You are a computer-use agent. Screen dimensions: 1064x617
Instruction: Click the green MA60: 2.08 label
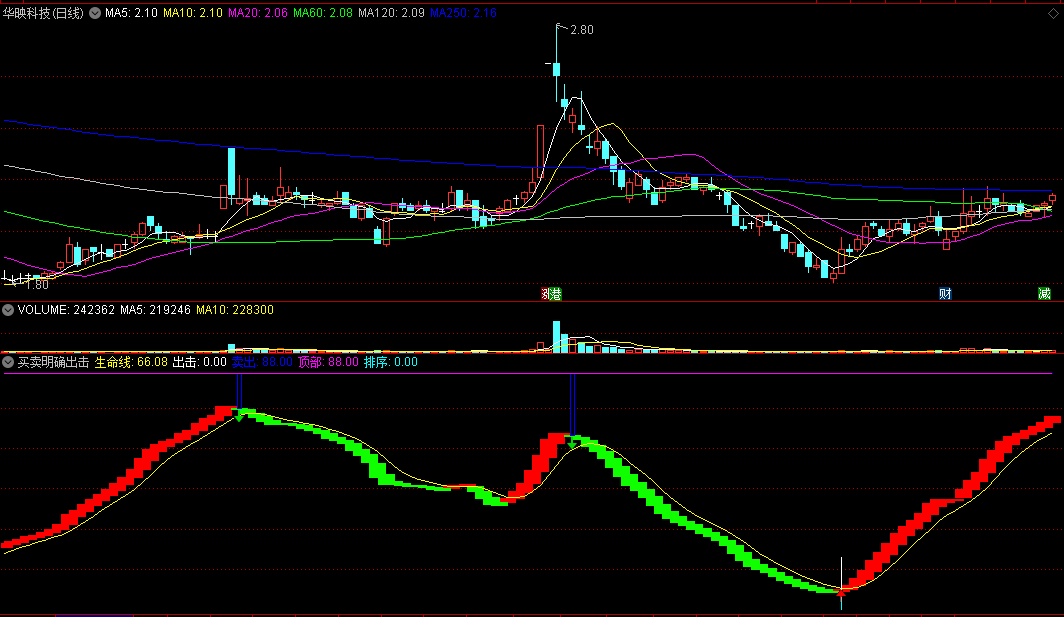[x=323, y=13]
